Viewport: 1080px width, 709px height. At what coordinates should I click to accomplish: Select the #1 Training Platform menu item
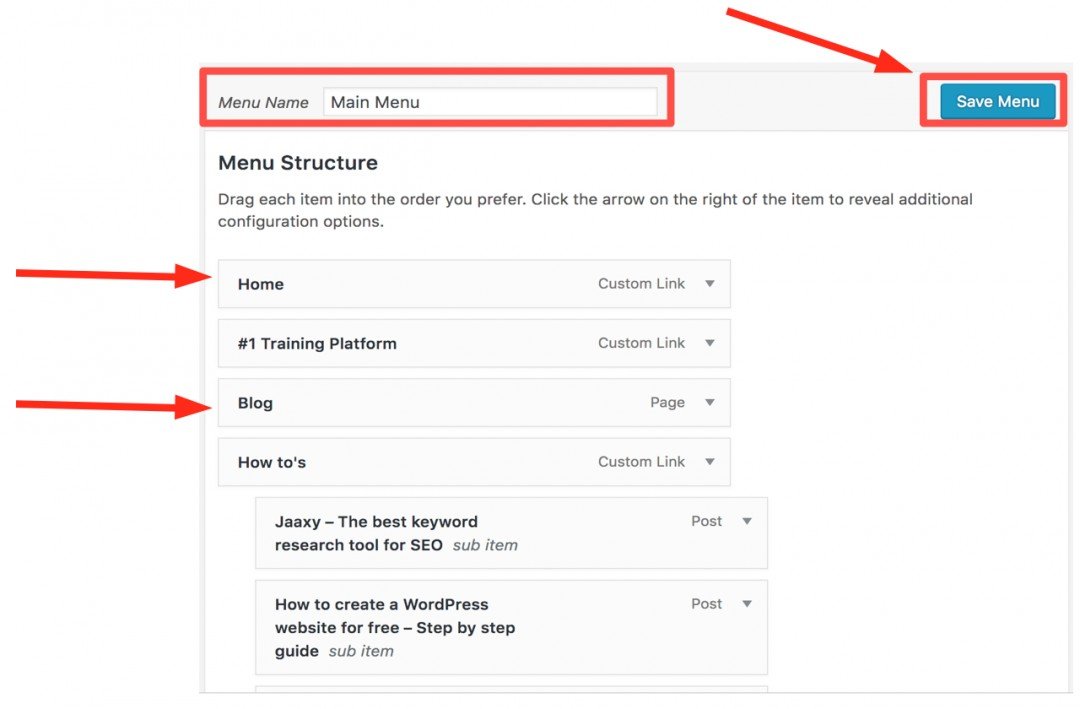point(317,343)
